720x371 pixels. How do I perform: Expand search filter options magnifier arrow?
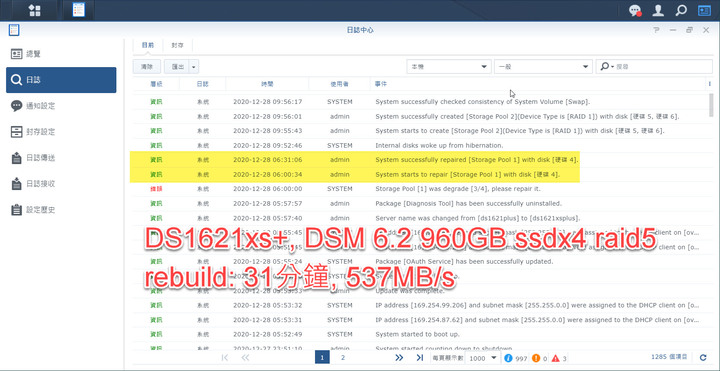coord(607,67)
